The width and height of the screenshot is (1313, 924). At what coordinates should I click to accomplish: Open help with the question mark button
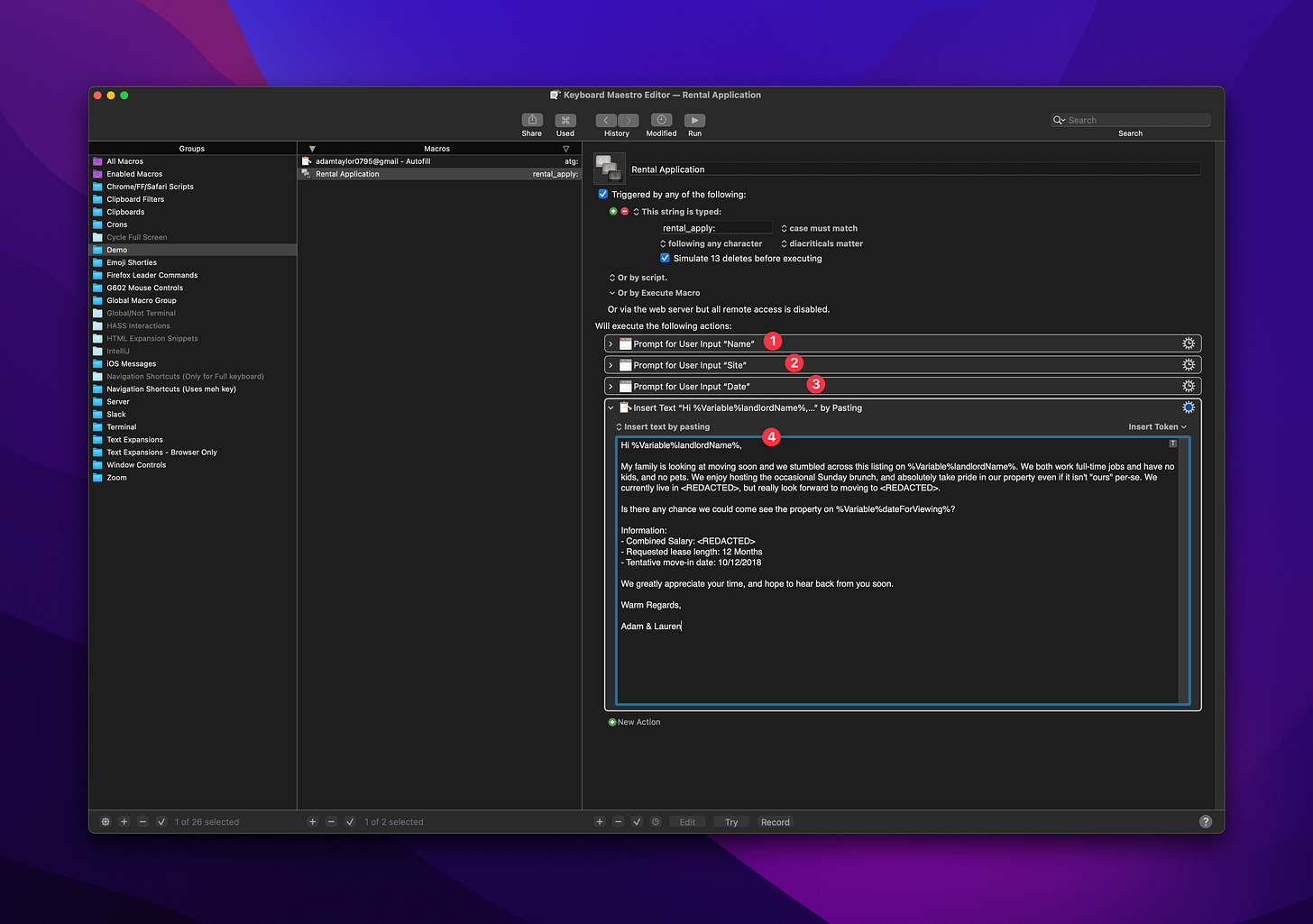point(1206,821)
